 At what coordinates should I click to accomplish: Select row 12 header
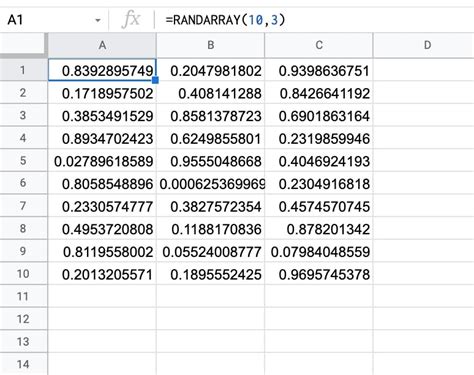point(23,319)
